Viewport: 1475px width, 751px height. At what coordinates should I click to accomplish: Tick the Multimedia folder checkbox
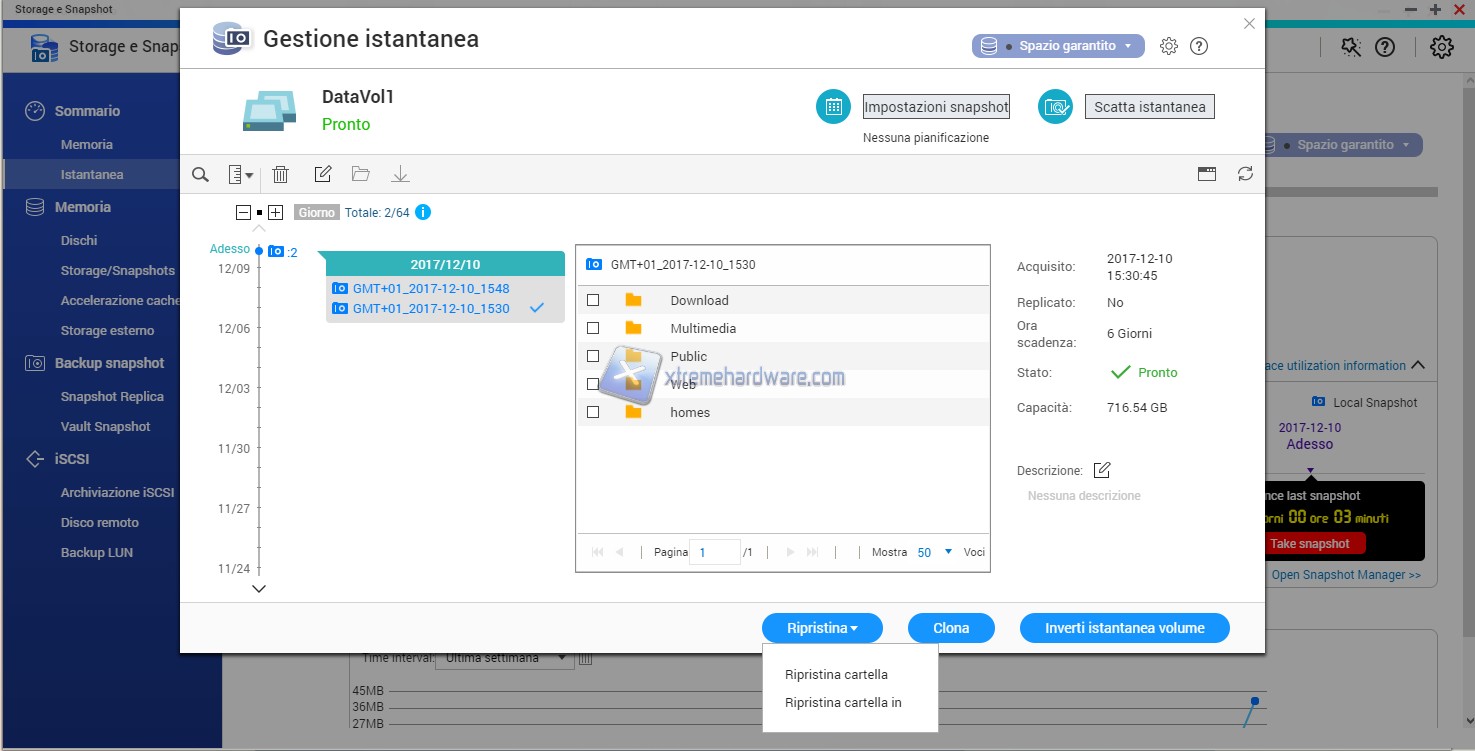click(x=593, y=328)
